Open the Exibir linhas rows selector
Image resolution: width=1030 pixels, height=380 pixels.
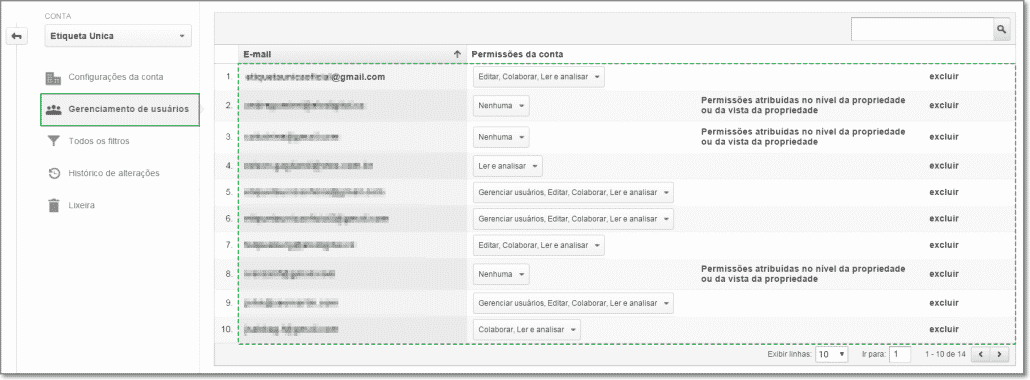pos(831,354)
